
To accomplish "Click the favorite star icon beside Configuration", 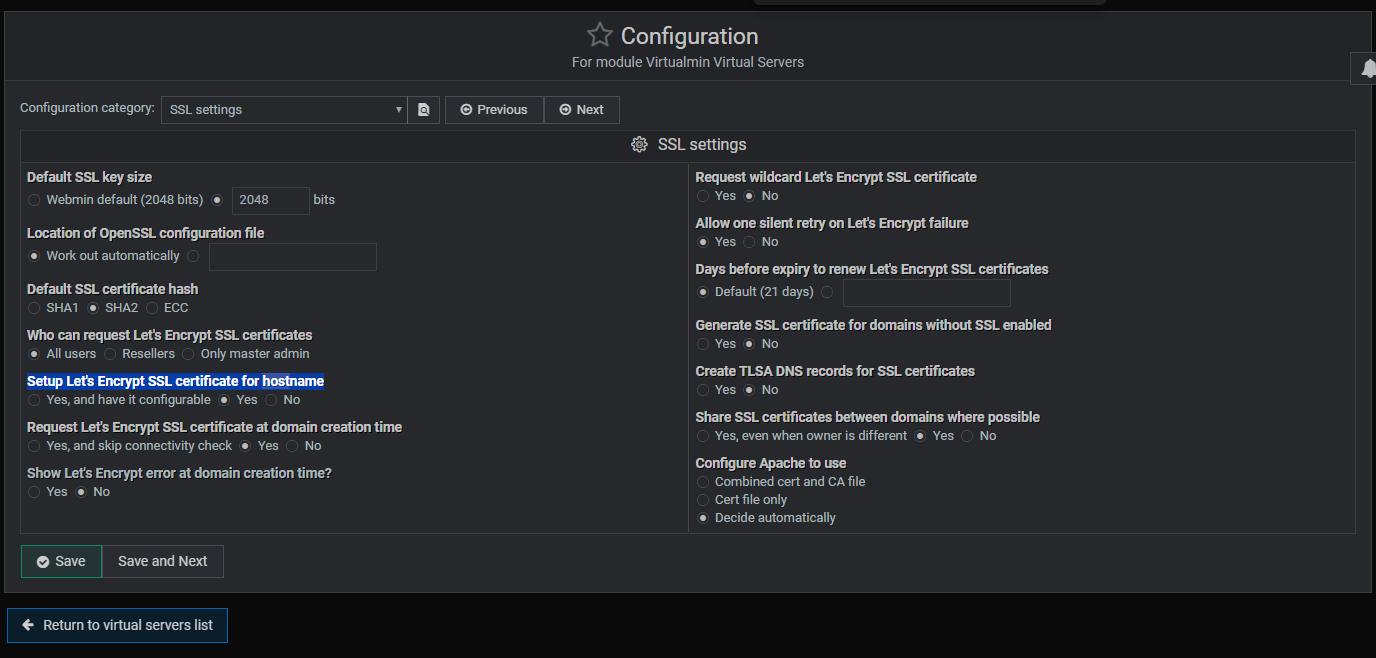I will 599,36.
